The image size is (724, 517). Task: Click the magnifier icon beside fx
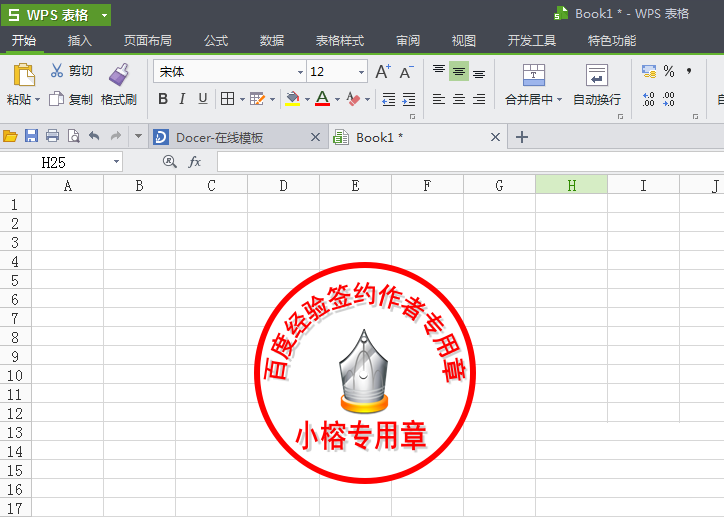coord(169,162)
